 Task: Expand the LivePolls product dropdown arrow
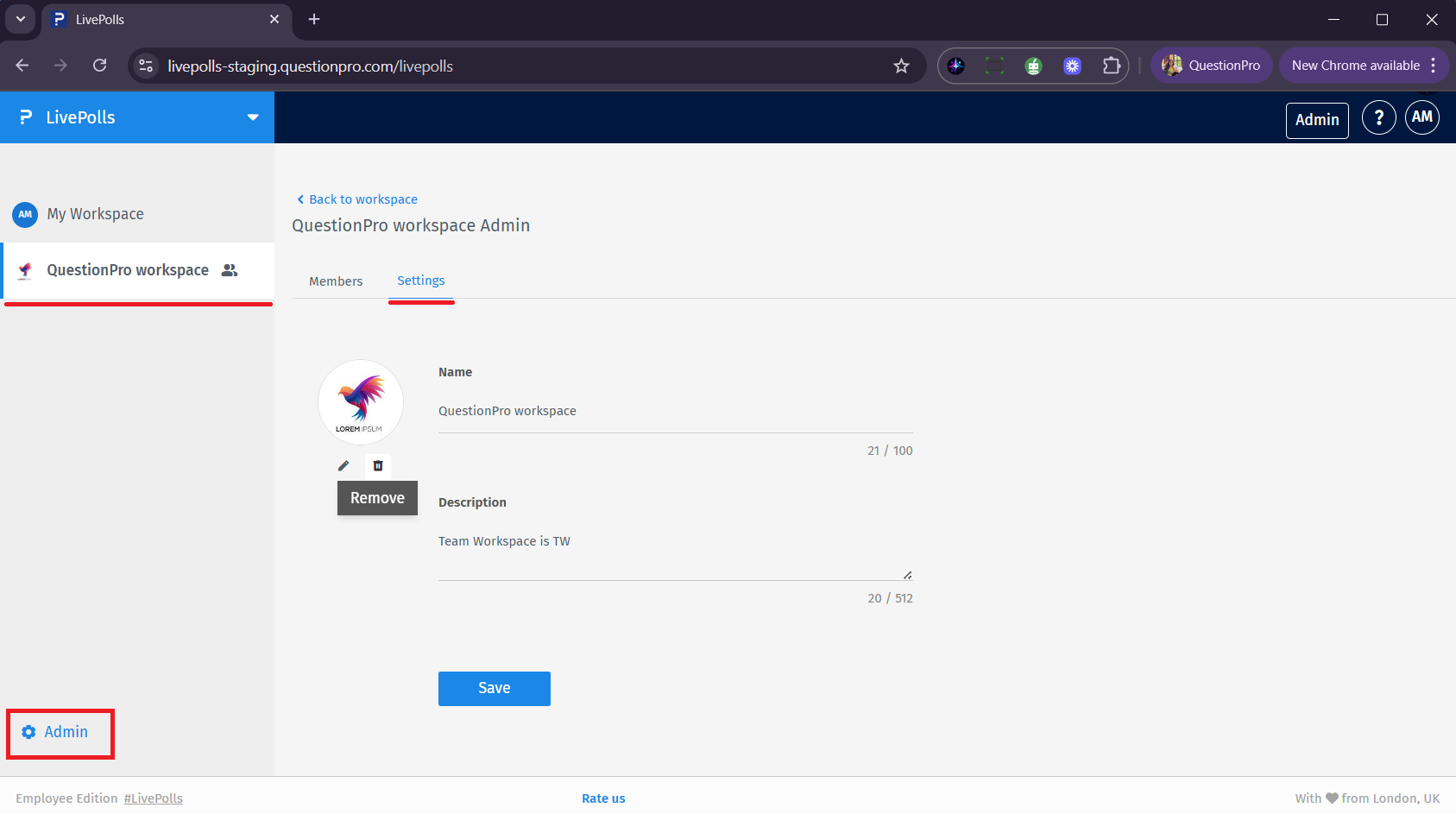tap(253, 117)
